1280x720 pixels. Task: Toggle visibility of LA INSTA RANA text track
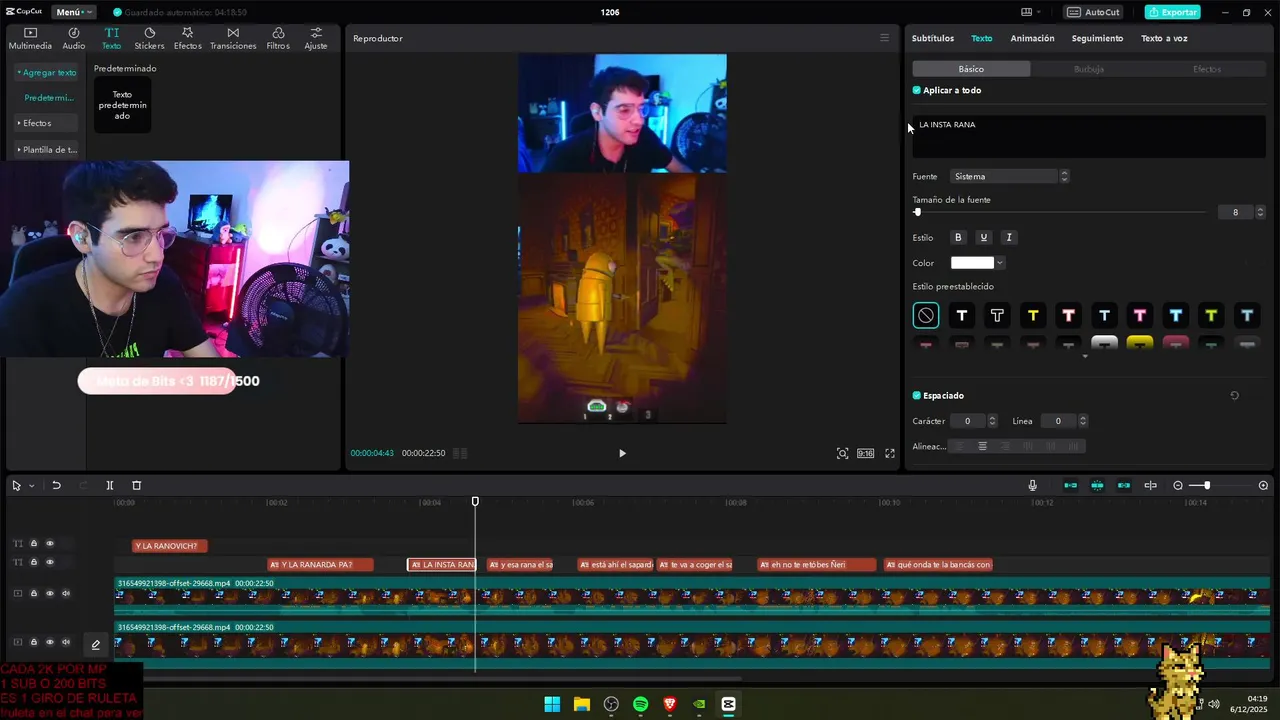(50, 562)
